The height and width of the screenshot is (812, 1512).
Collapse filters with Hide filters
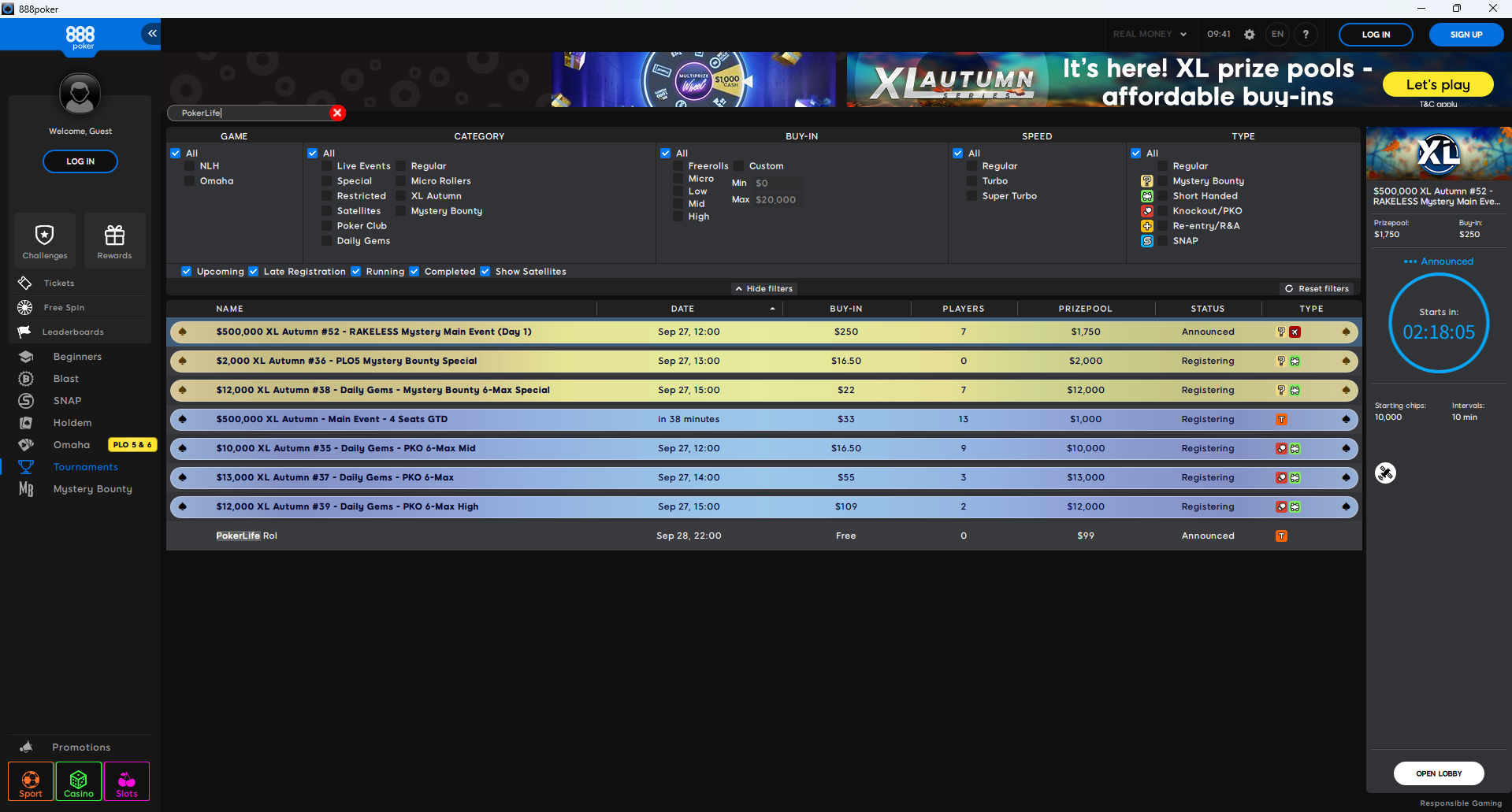pyautogui.click(x=763, y=289)
